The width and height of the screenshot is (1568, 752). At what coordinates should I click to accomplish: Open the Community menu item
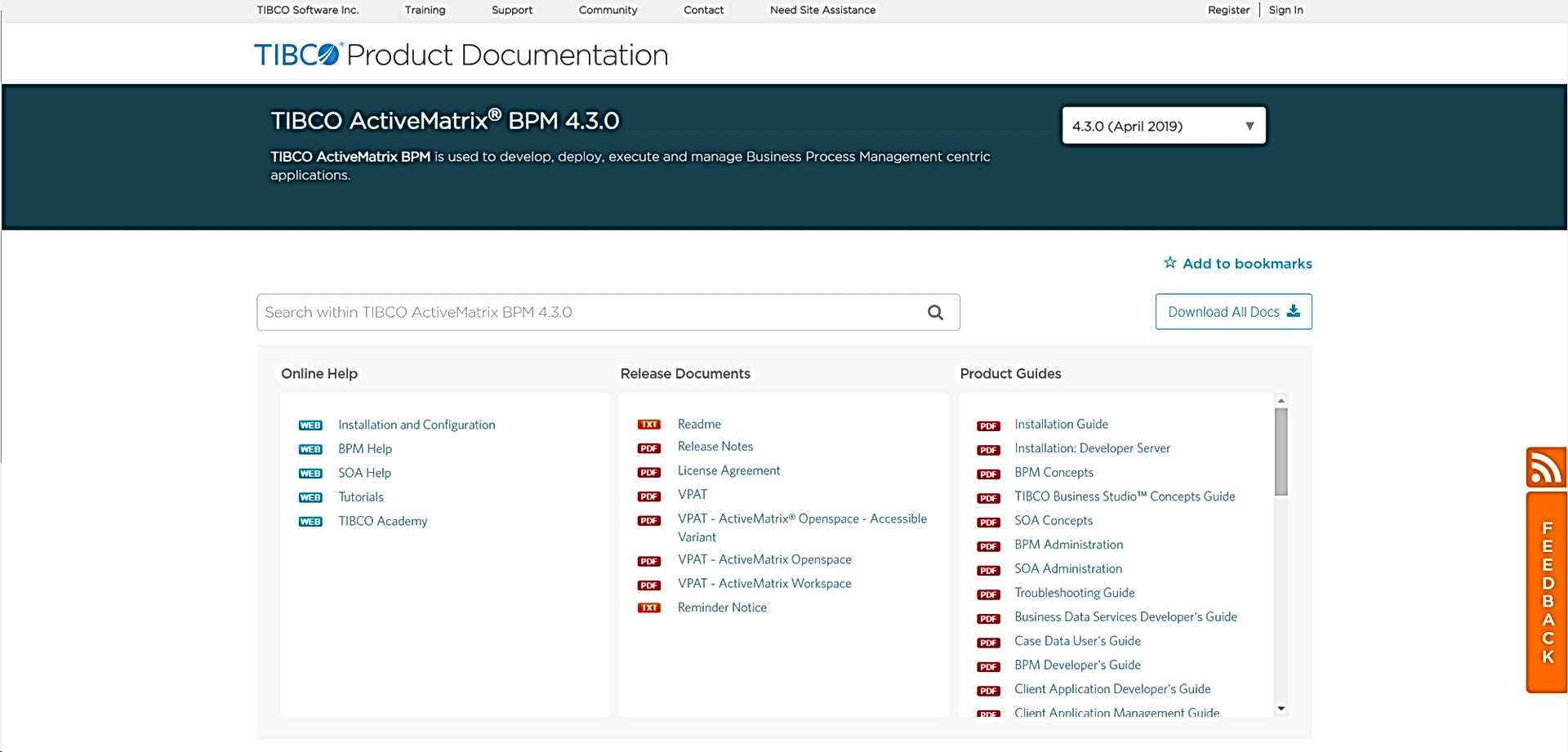pos(608,10)
